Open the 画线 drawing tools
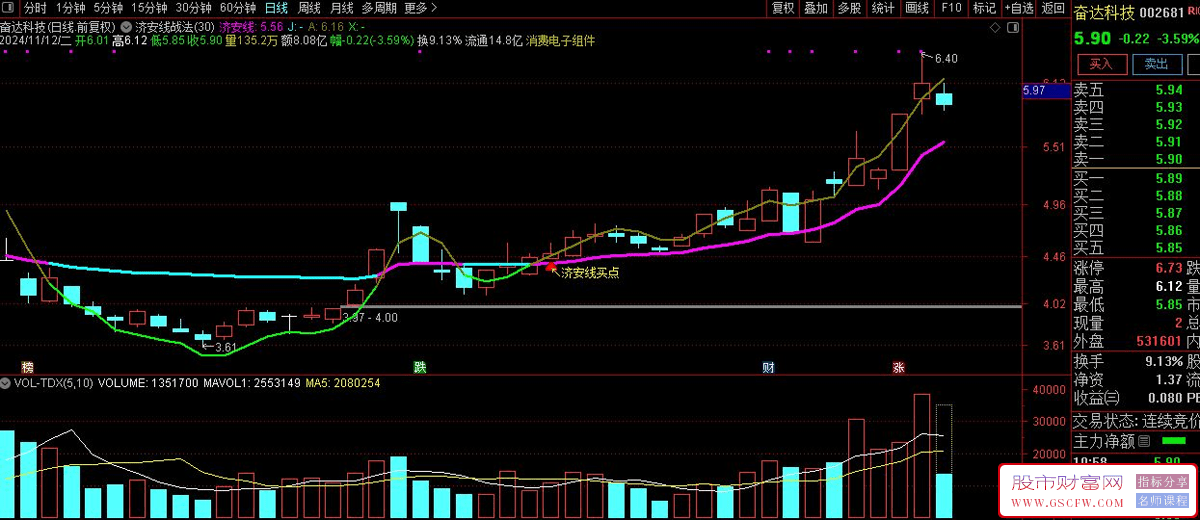The height and width of the screenshot is (520, 1200). click(917, 8)
